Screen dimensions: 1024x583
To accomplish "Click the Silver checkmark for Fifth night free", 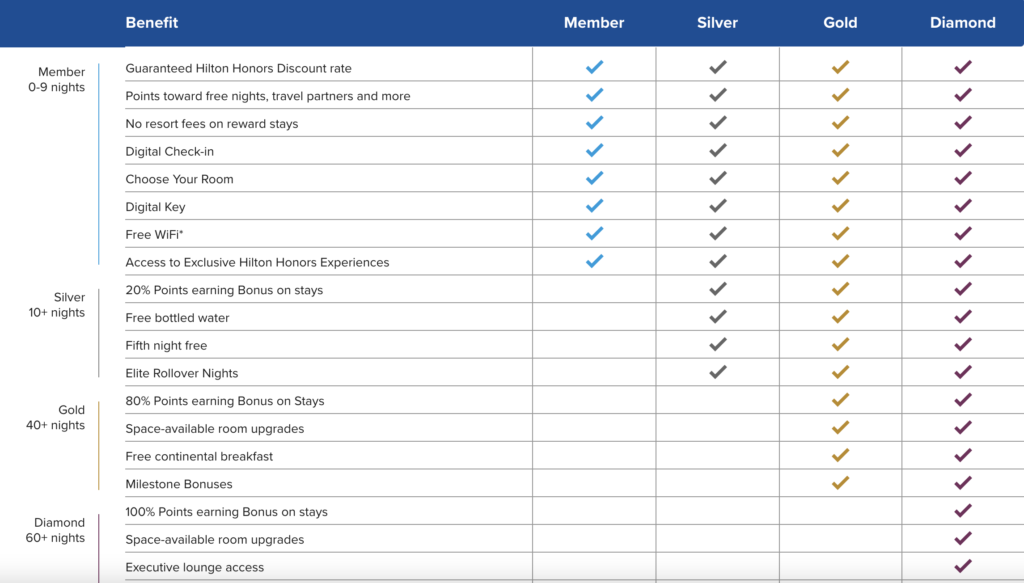I will [x=717, y=345].
